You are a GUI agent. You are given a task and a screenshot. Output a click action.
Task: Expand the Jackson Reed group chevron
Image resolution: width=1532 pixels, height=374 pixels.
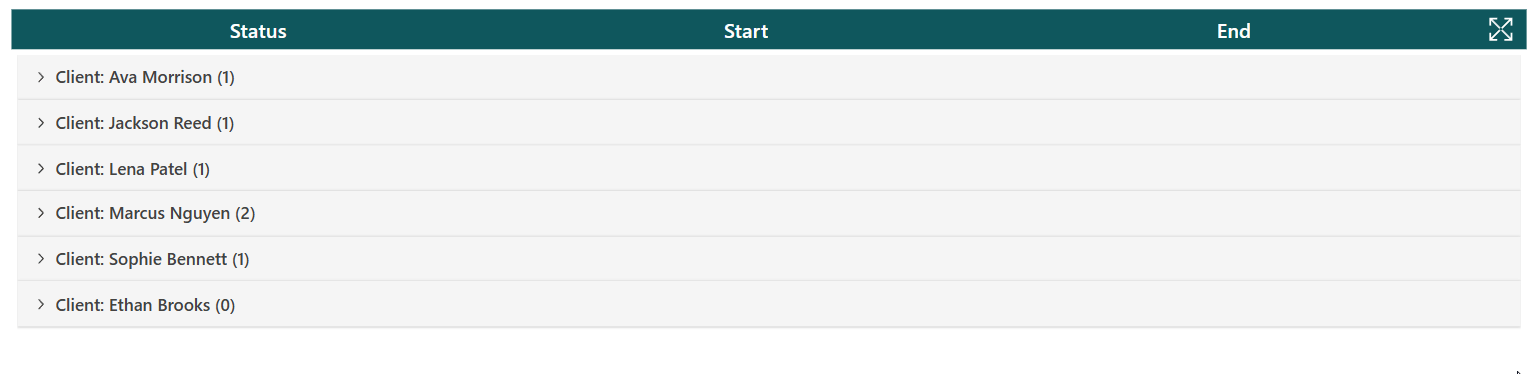(41, 123)
